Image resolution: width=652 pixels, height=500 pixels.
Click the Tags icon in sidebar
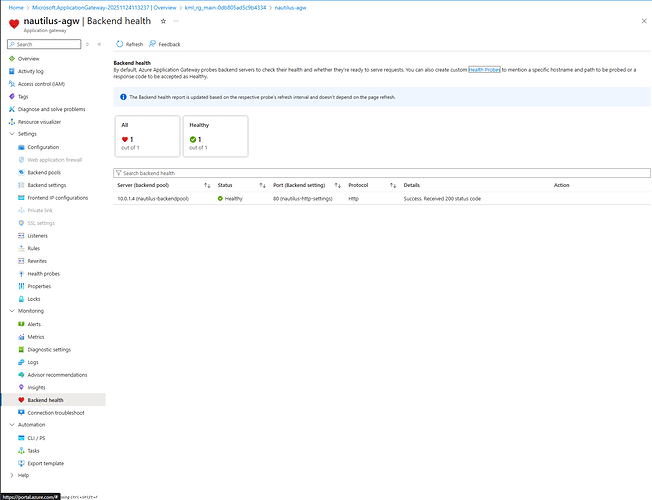click(12, 97)
